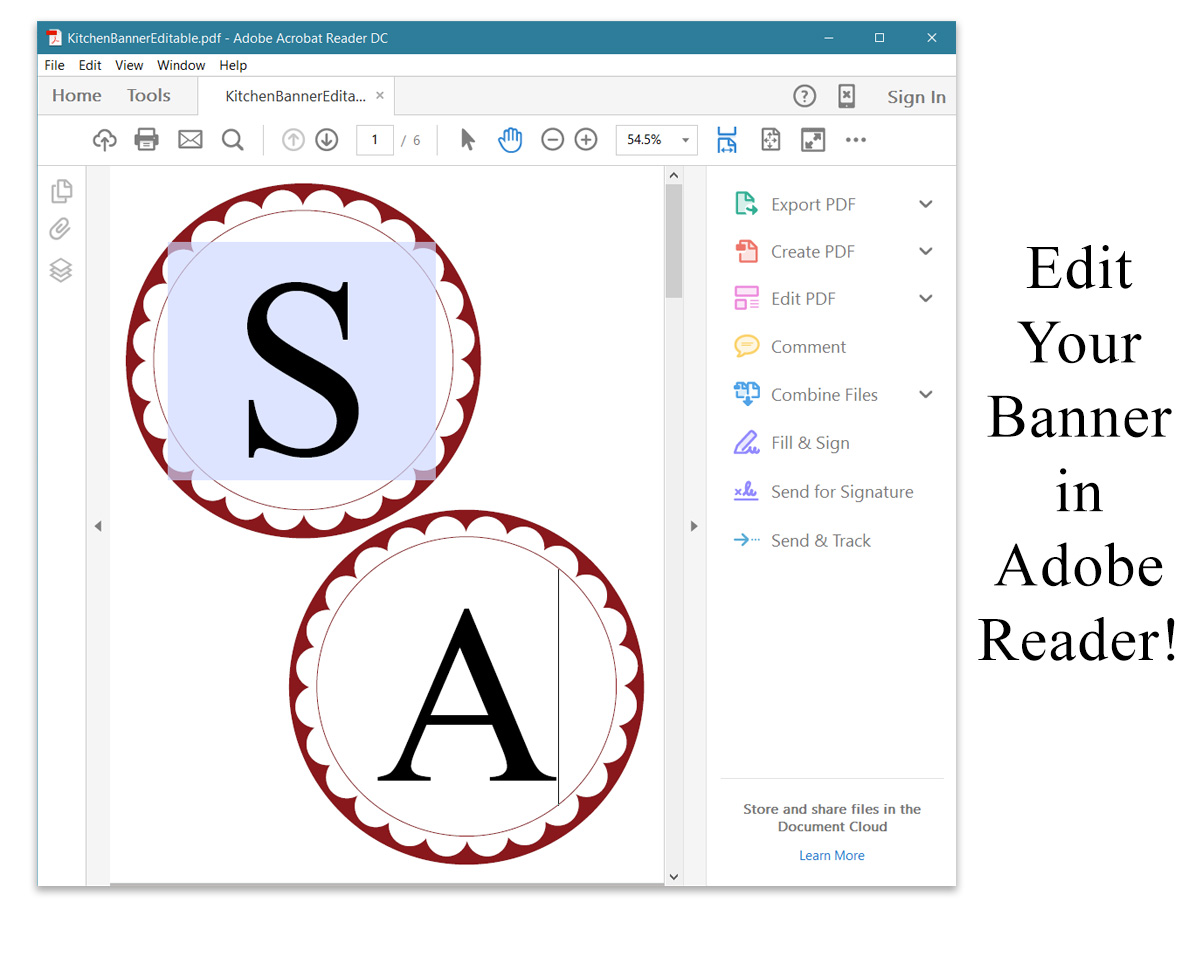Viewport: 1200px width, 960px height.
Task: Click the Combine Files icon
Action: (x=746, y=394)
